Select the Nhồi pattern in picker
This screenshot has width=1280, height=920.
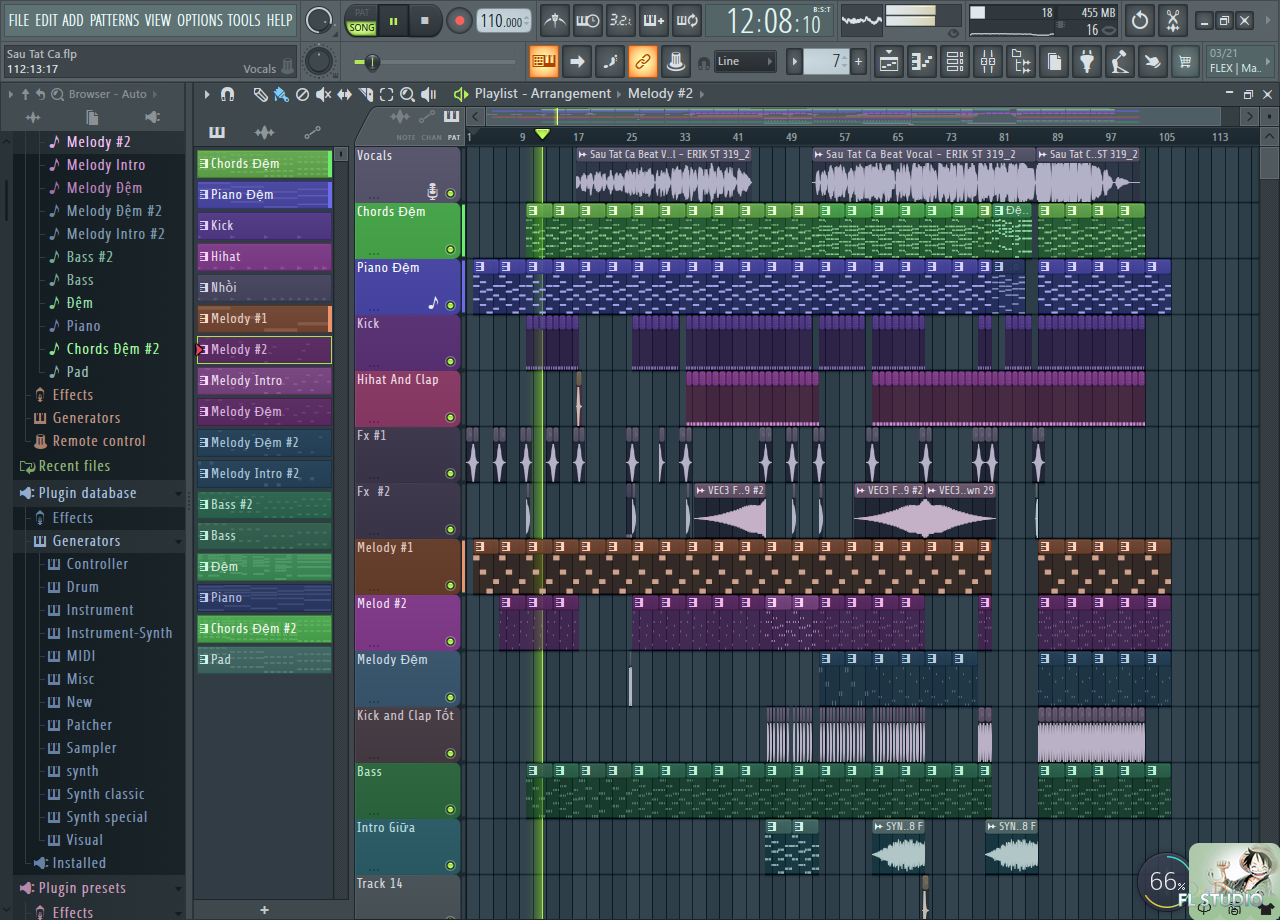click(264, 287)
